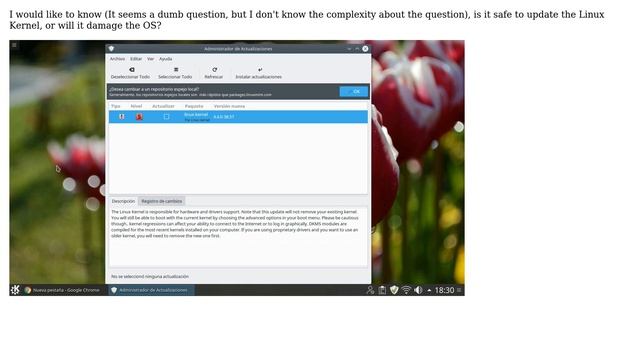The image size is (640, 360).
Task: Click the Tipo icon on the kernel row
Action: click(x=122, y=117)
